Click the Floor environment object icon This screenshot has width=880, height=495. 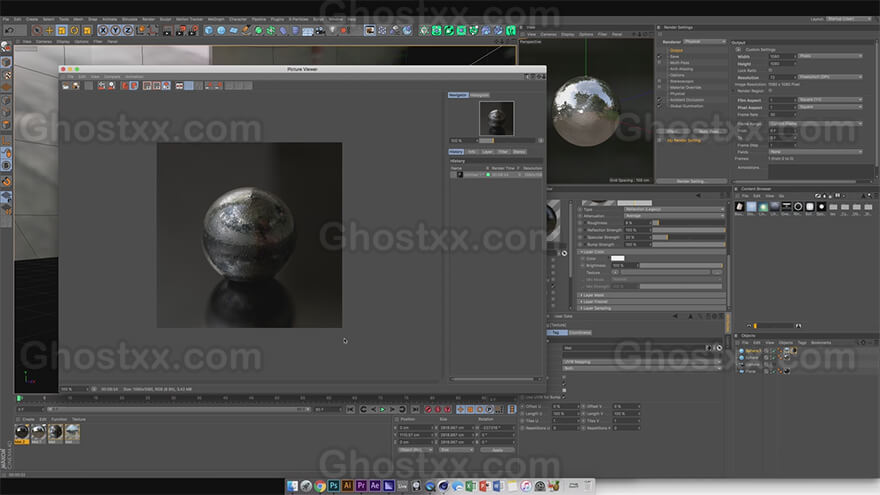click(308, 30)
